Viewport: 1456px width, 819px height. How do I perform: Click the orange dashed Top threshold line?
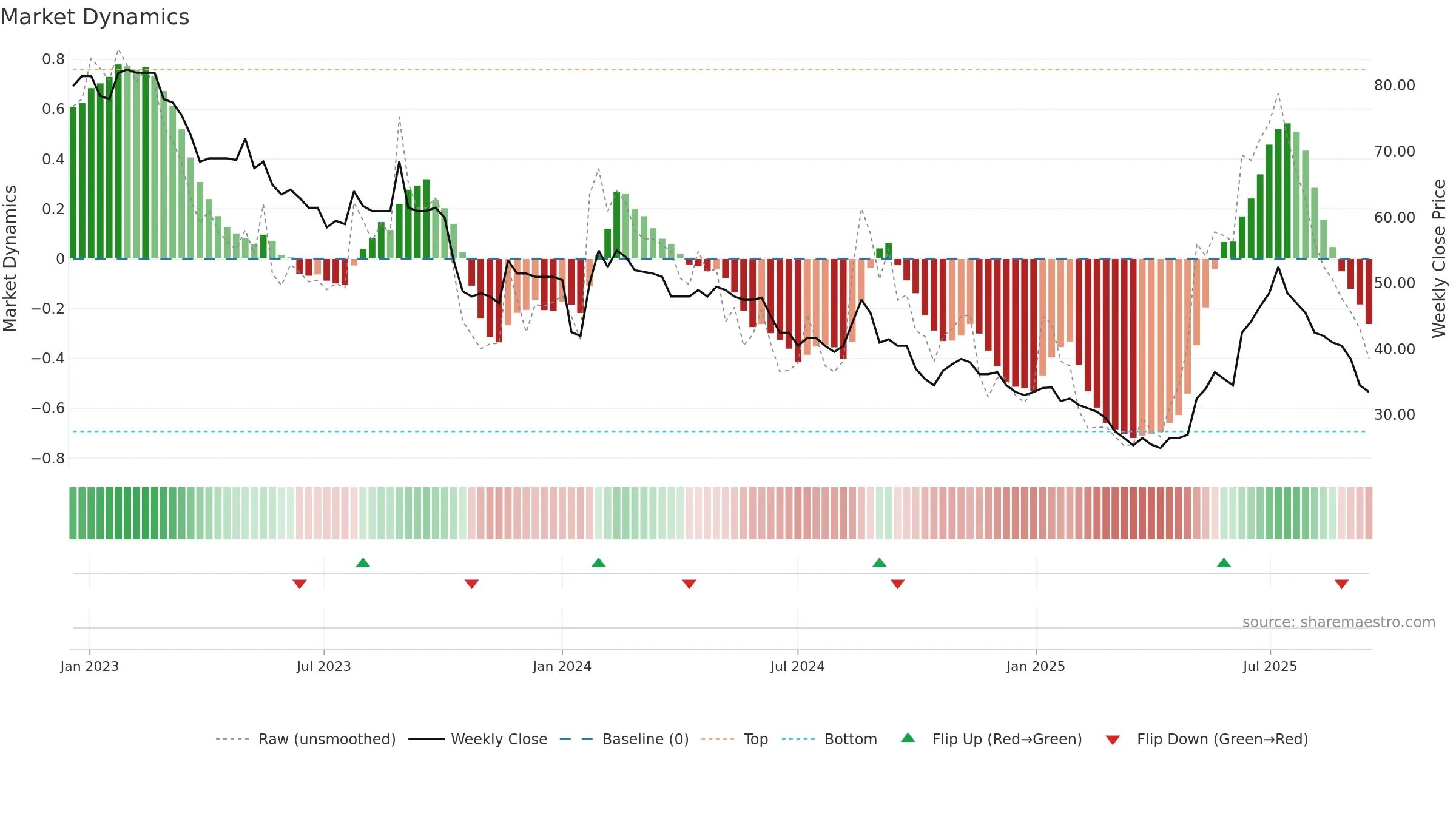click(x=721, y=70)
